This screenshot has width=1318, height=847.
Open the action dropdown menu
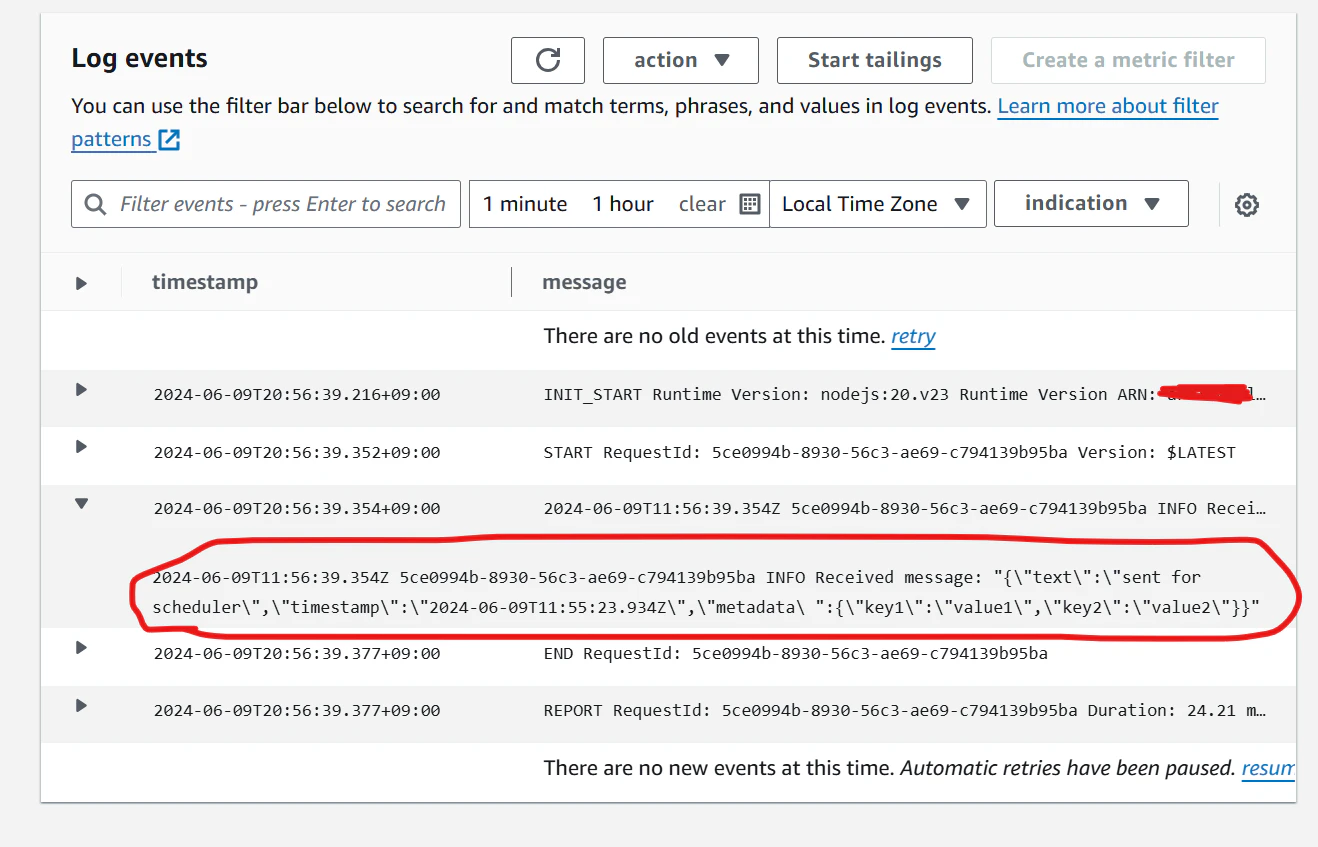(681, 60)
